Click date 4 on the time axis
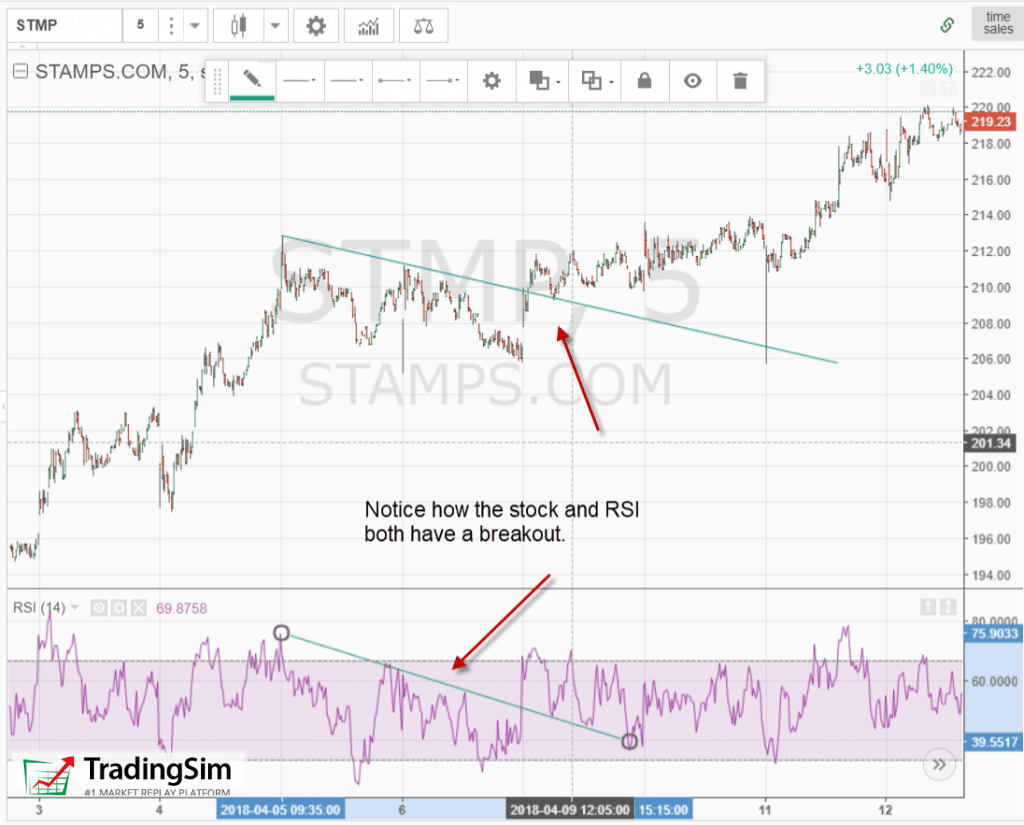Screen dimensions: 1024x825 [x=159, y=810]
